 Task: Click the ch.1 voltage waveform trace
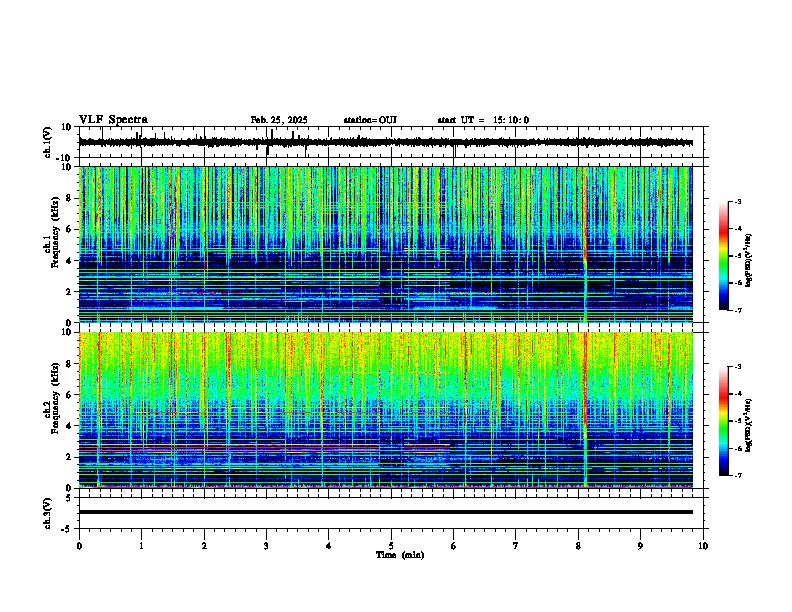(x=385, y=142)
